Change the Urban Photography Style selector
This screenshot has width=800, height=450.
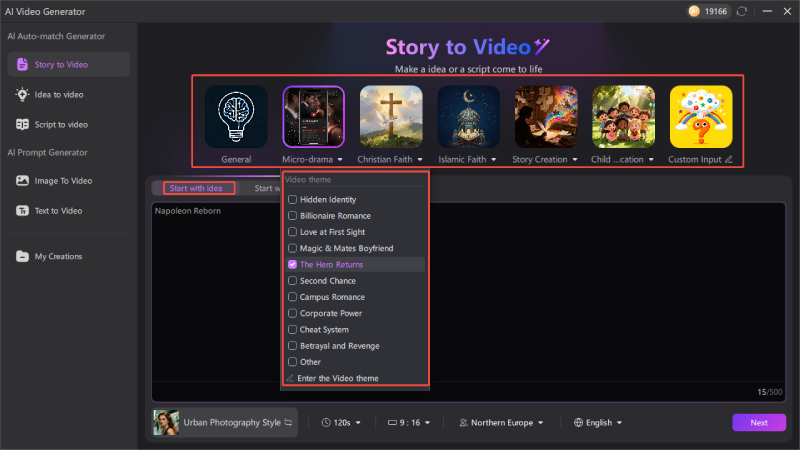click(225, 423)
